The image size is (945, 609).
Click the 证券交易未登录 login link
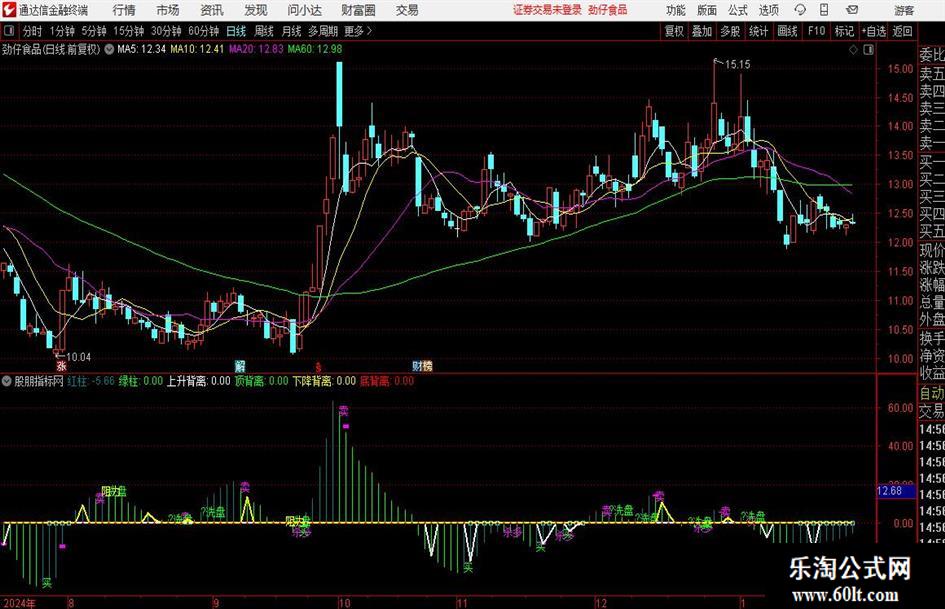pos(547,10)
